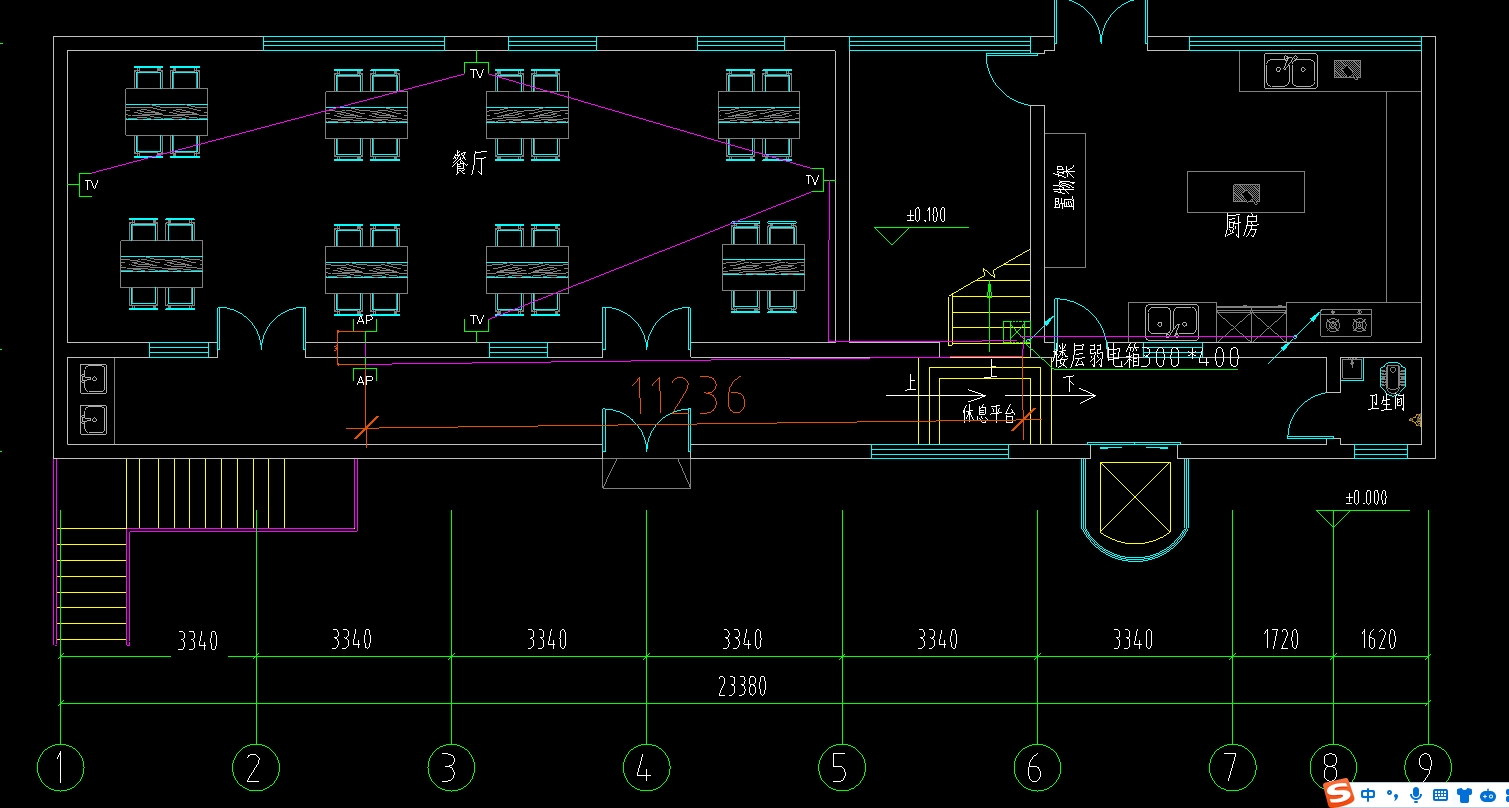Open the Sogou soft keyboard icon
Viewport: 1509px width, 808px height.
[x=1441, y=795]
